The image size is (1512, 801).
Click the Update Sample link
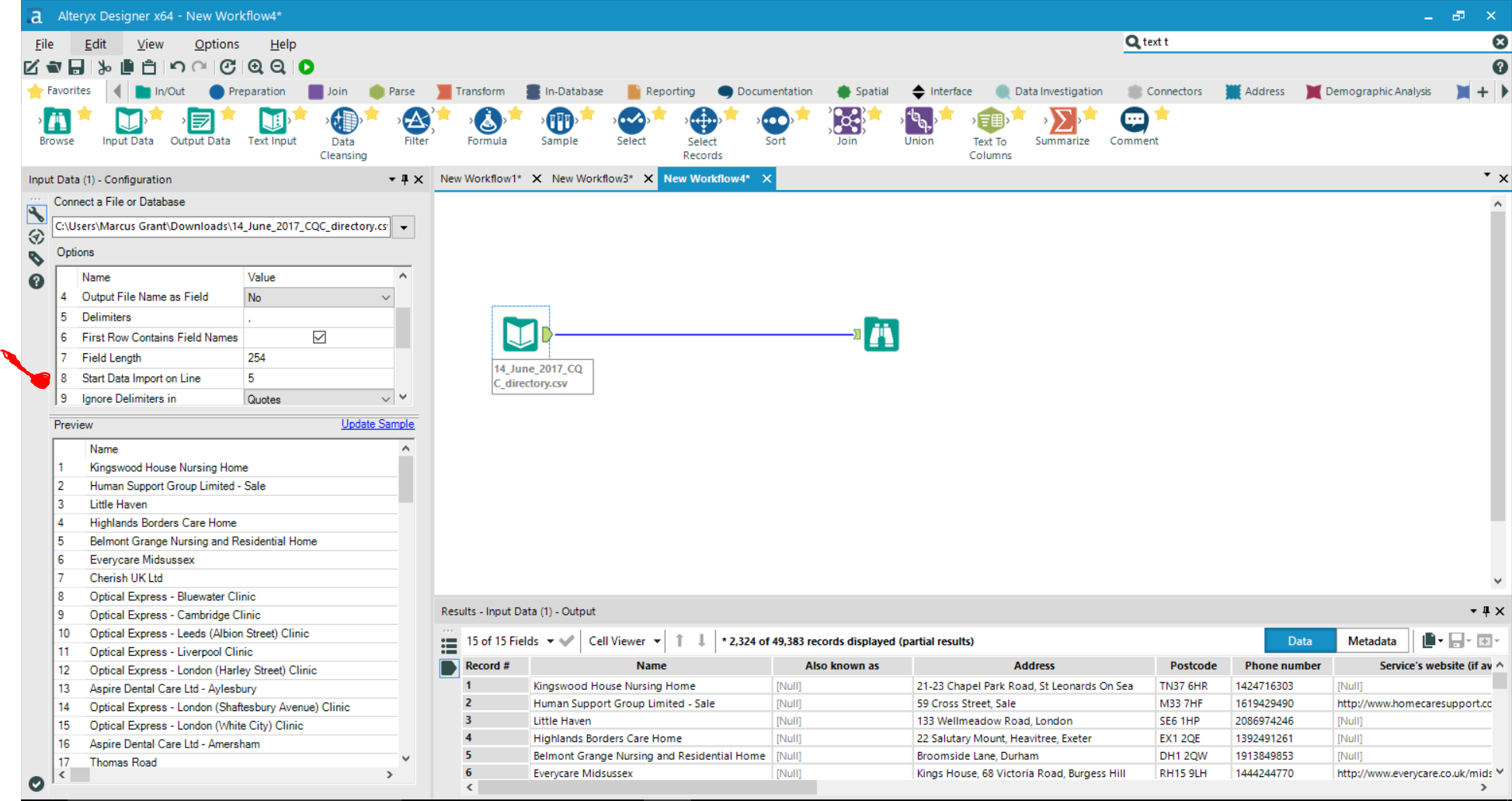coord(377,424)
